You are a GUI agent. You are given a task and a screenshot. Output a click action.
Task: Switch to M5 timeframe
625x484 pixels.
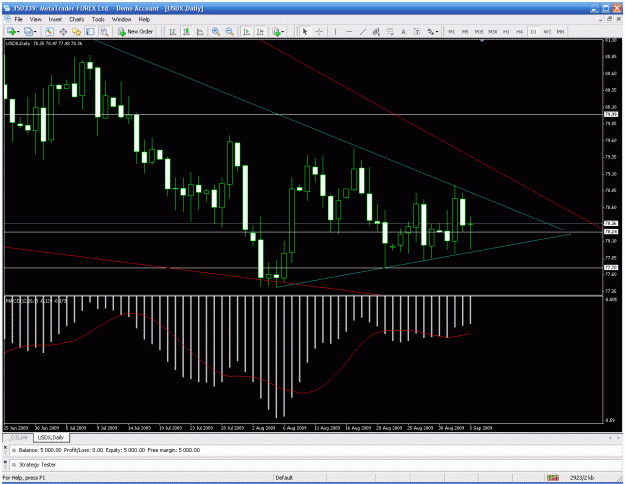point(465,31)
